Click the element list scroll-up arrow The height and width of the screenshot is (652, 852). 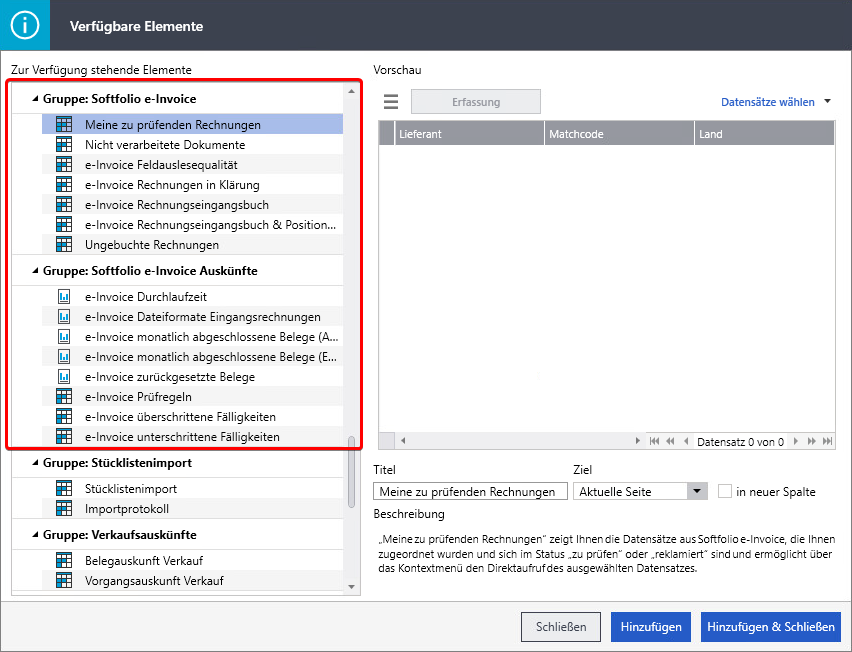pos(352,91)
